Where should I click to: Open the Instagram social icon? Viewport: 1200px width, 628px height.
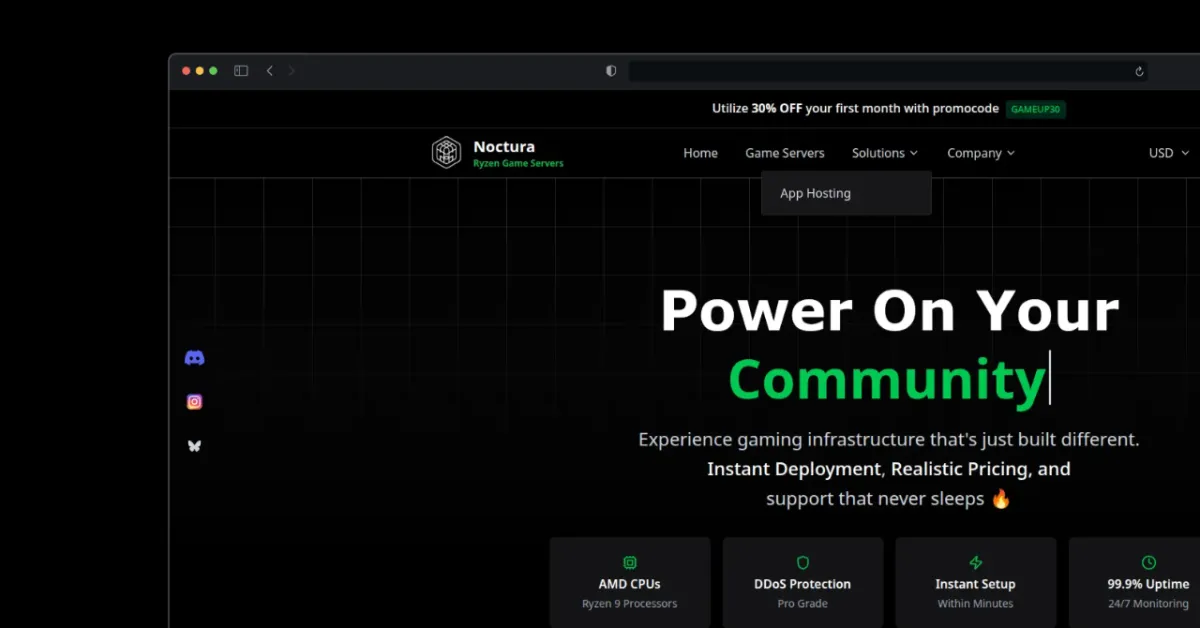click(195, 402)
